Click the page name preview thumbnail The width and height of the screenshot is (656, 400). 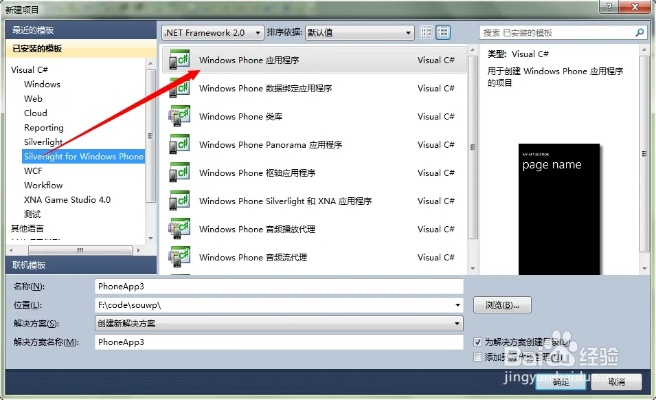click(x=559, y=209)
